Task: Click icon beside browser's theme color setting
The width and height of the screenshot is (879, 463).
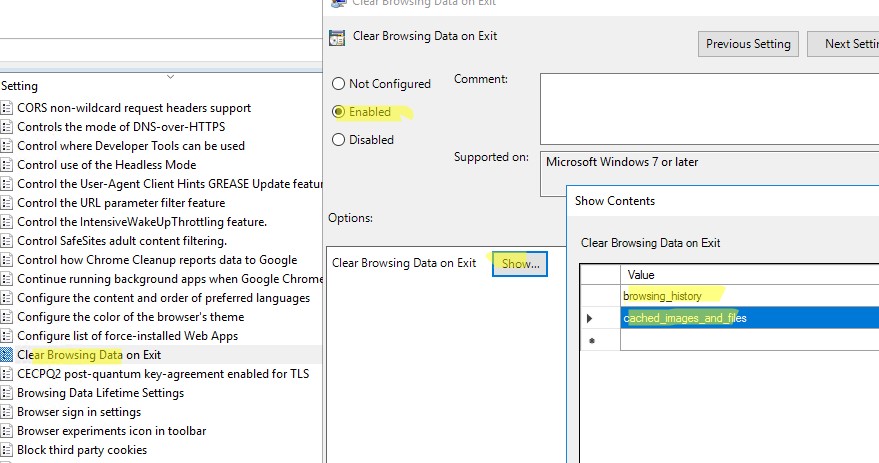Action: 6,317
